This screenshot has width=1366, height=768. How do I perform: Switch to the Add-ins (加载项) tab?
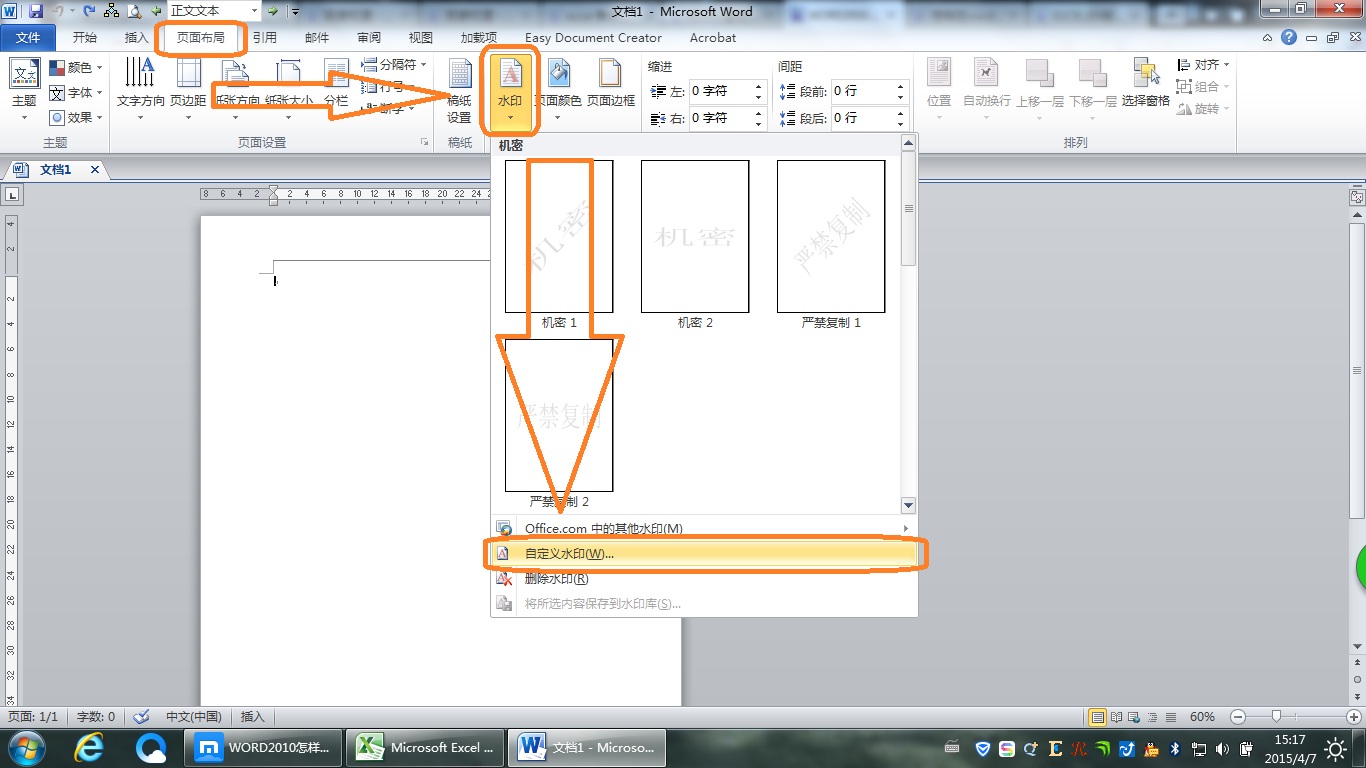click(479, 38)
